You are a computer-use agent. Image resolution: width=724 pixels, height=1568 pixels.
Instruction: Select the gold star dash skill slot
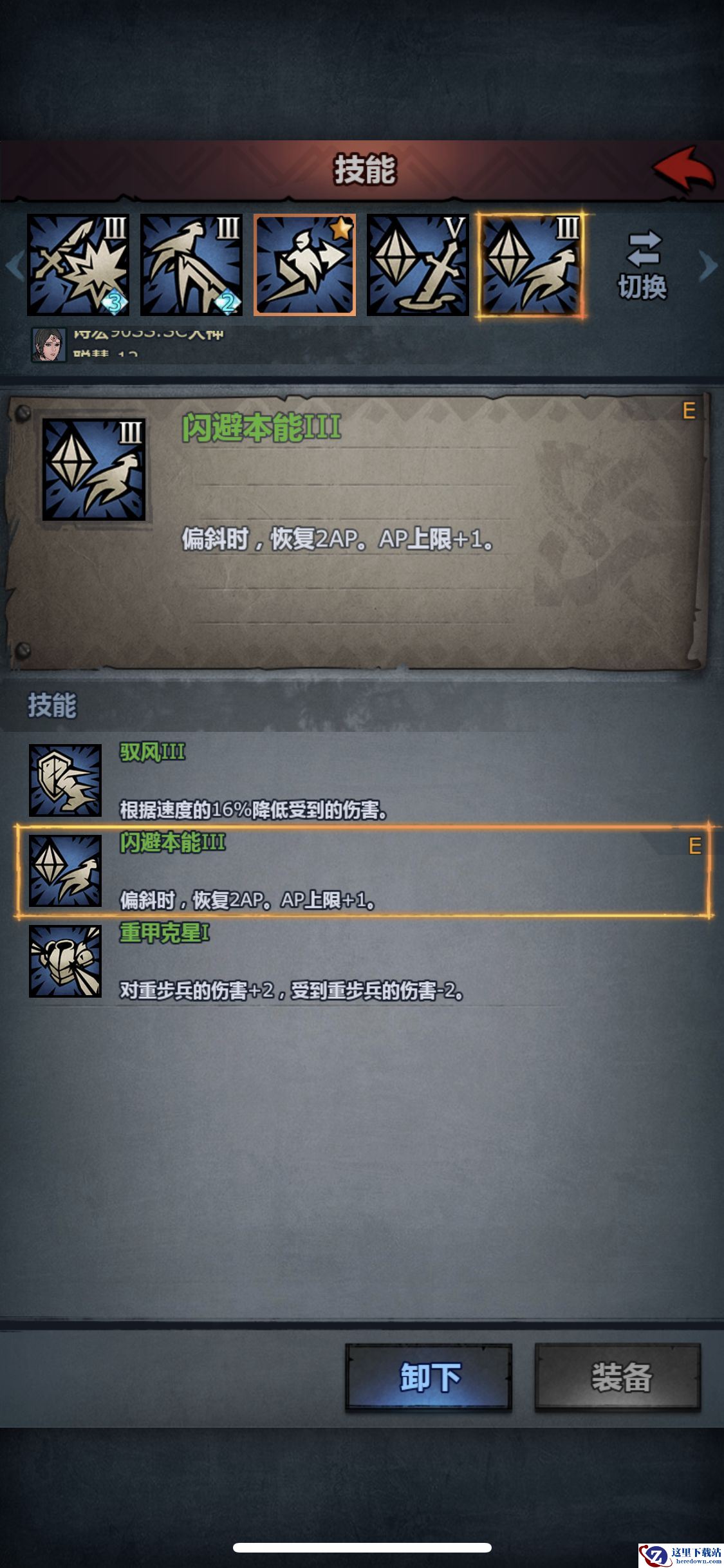pyautogui.click(x=304, y=265)
